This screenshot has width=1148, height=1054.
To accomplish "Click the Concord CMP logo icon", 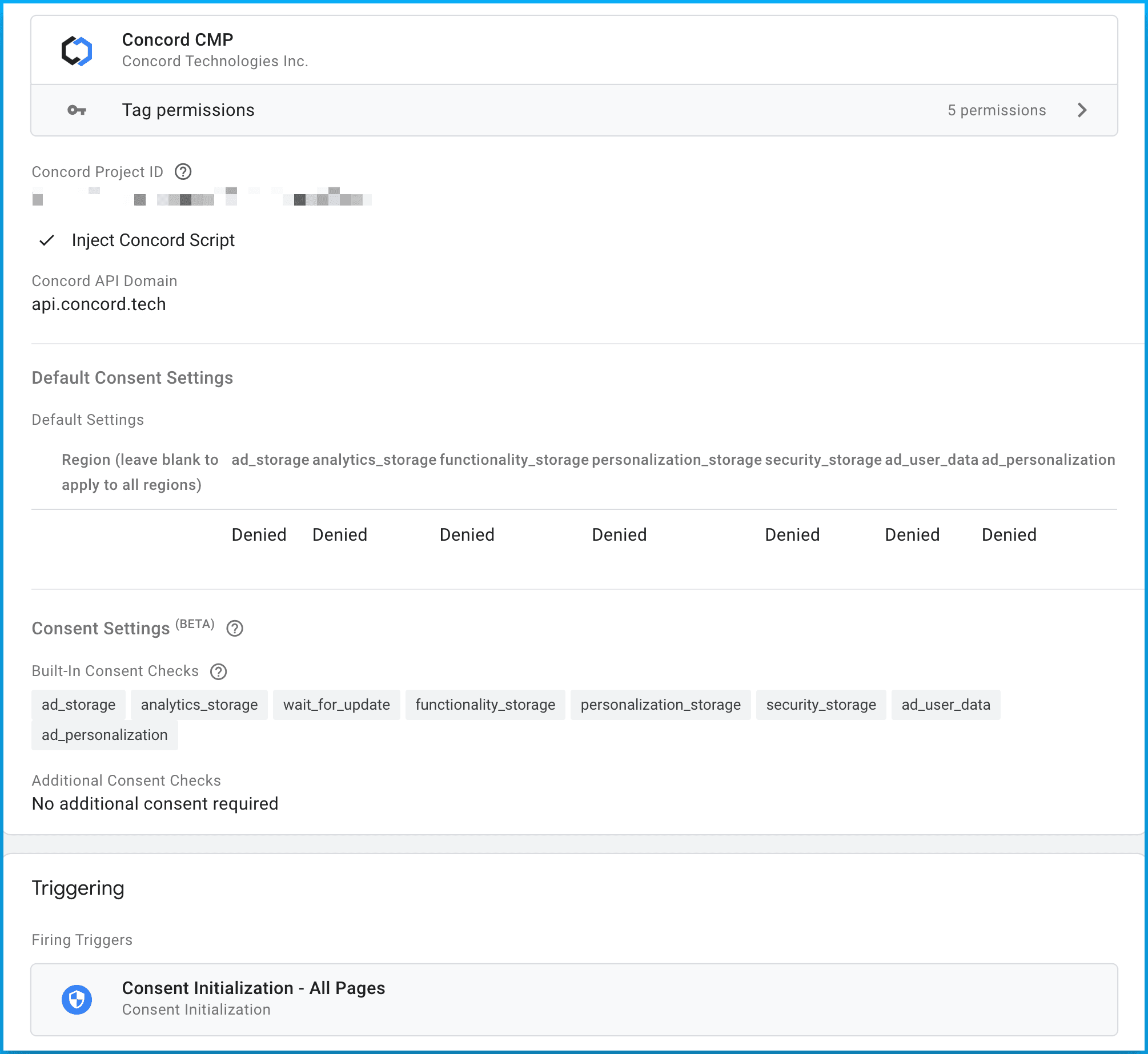I will coord(77,51).
